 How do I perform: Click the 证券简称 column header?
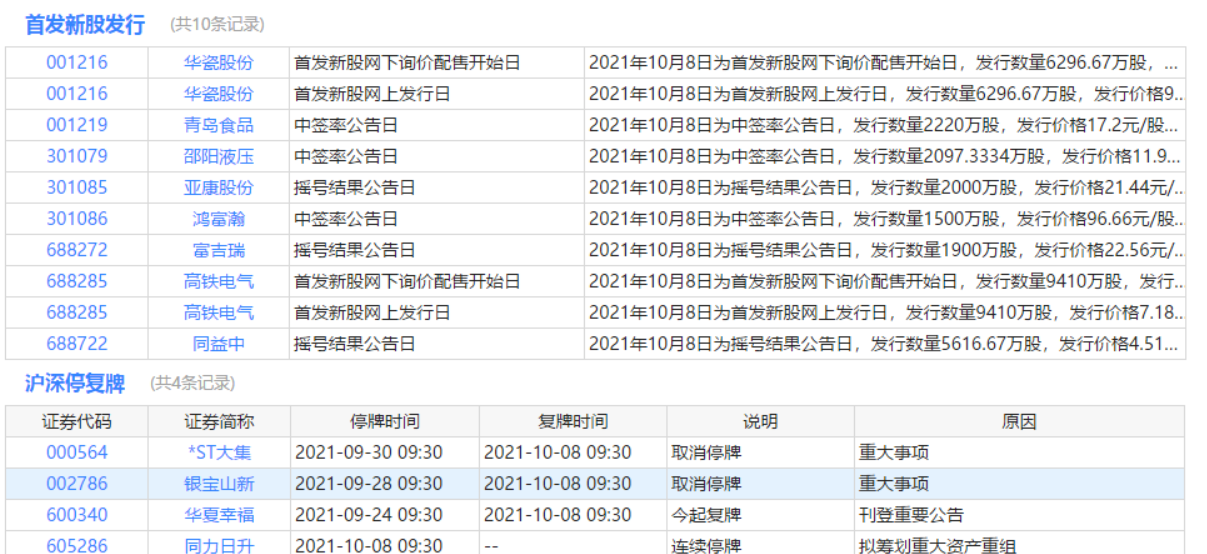(219, 422)
